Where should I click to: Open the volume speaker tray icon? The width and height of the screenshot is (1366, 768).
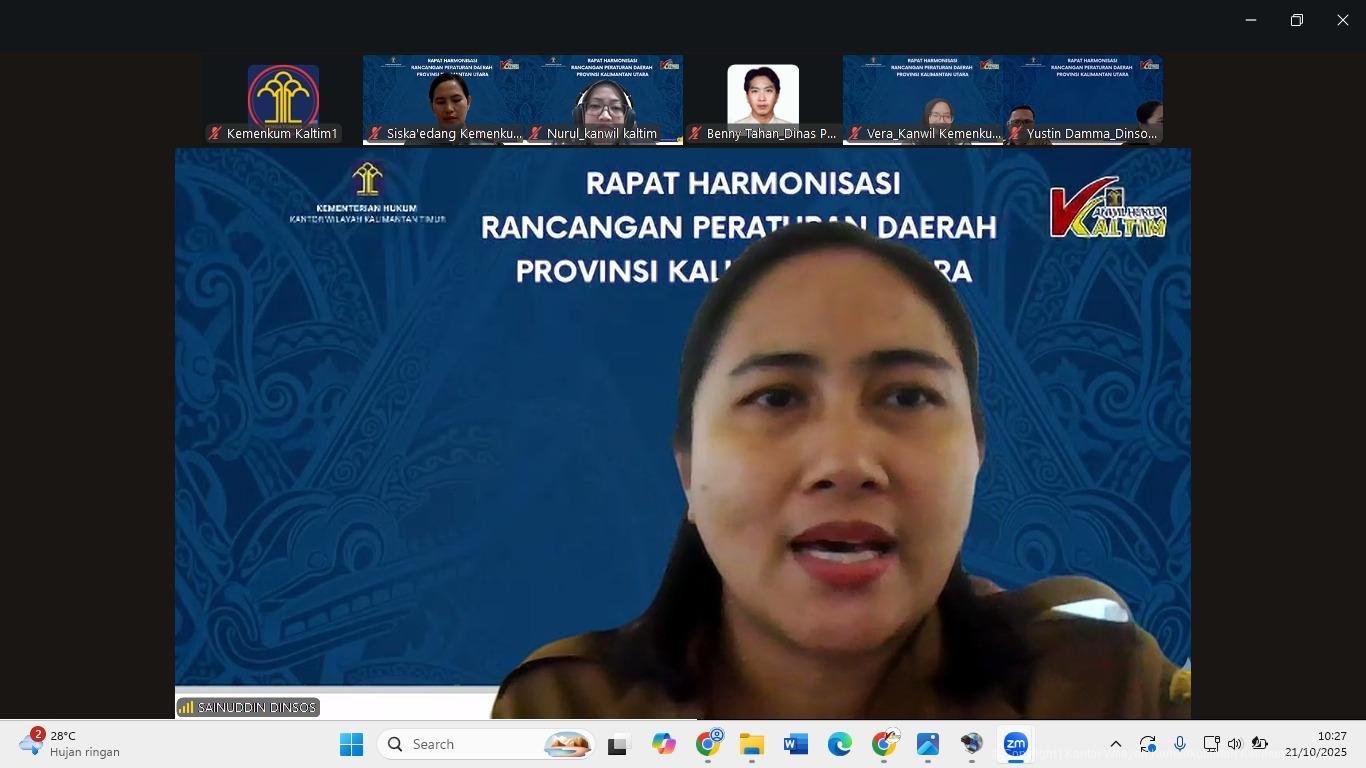coord(1234,744)
